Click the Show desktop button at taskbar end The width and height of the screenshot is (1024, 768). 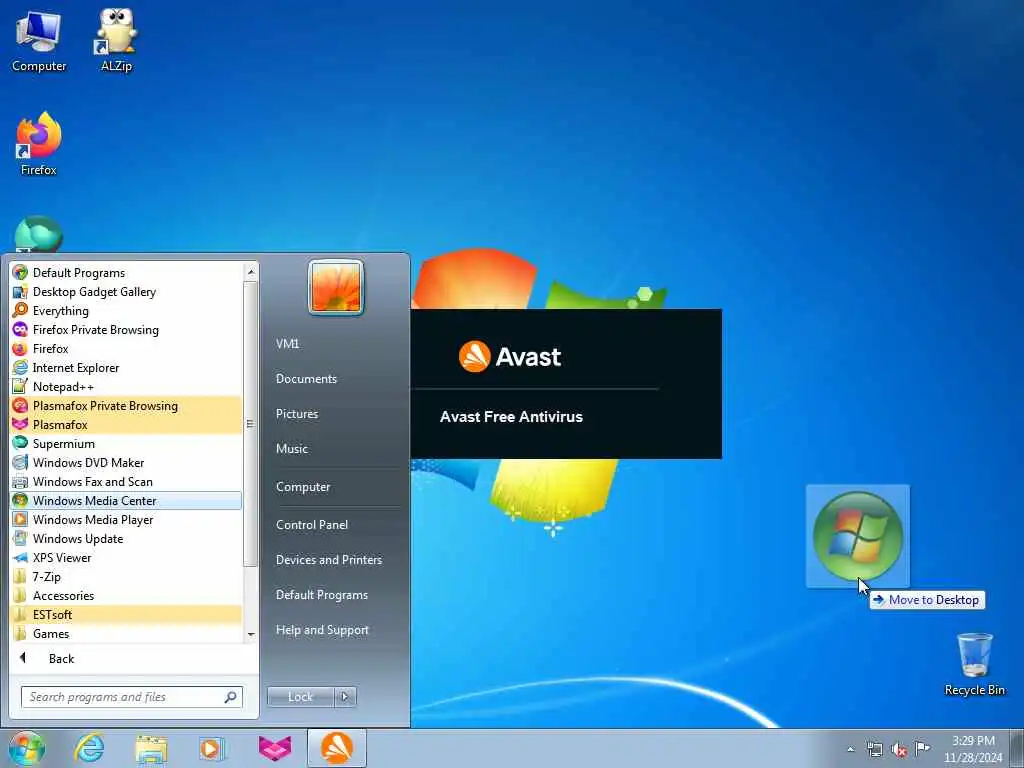[x=1016, y=749]
